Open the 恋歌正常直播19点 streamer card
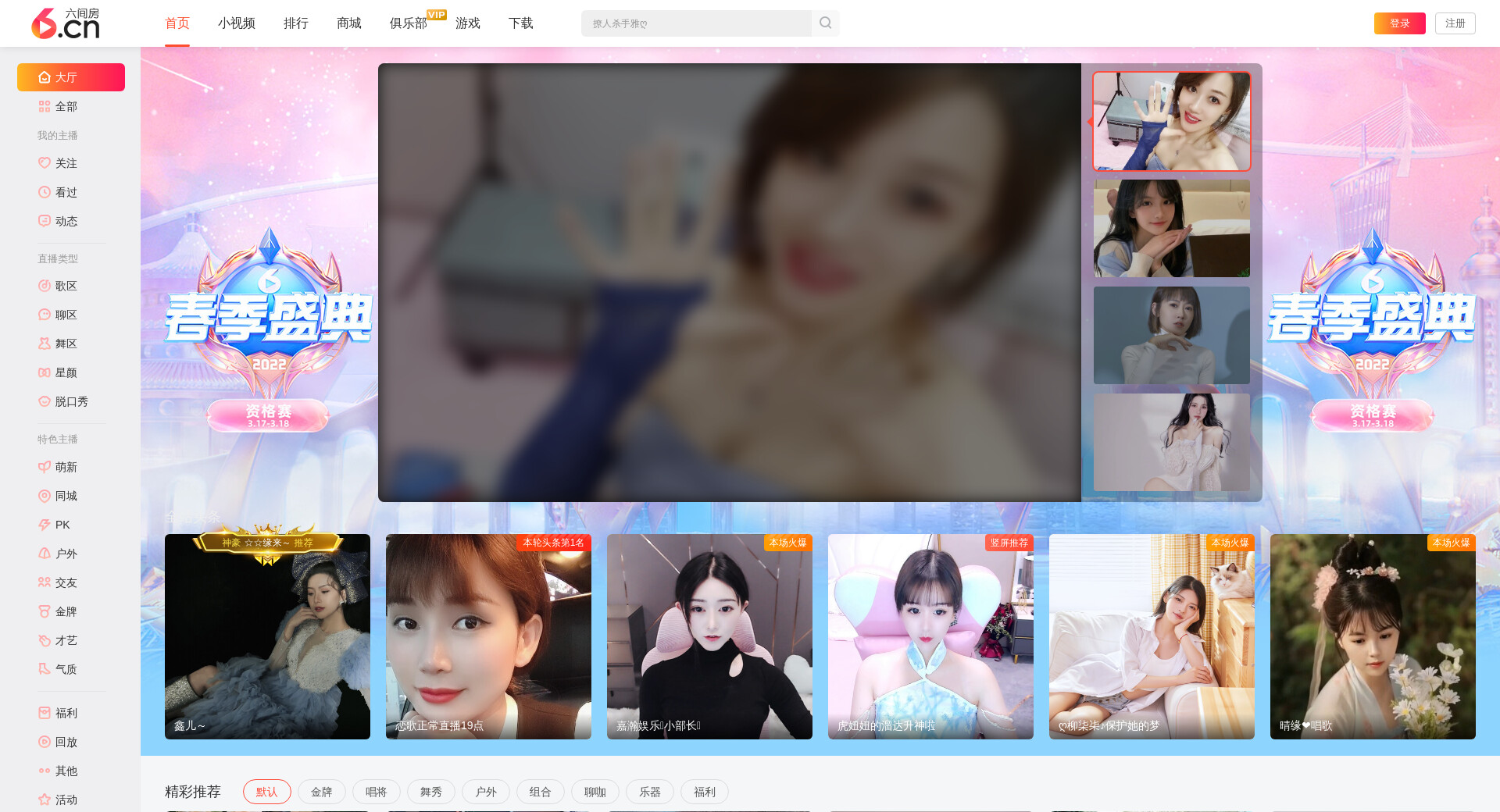Screen dimensions: 1500x812 [x=488, y=636]
